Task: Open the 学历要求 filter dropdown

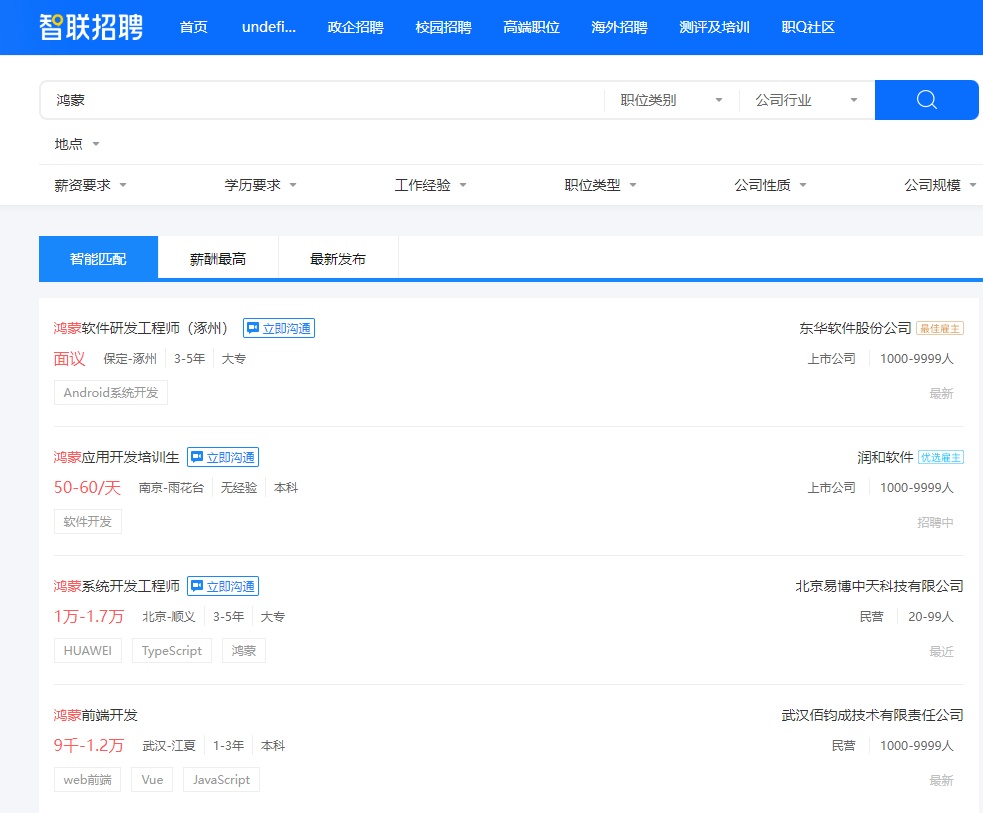Action: 260,185
